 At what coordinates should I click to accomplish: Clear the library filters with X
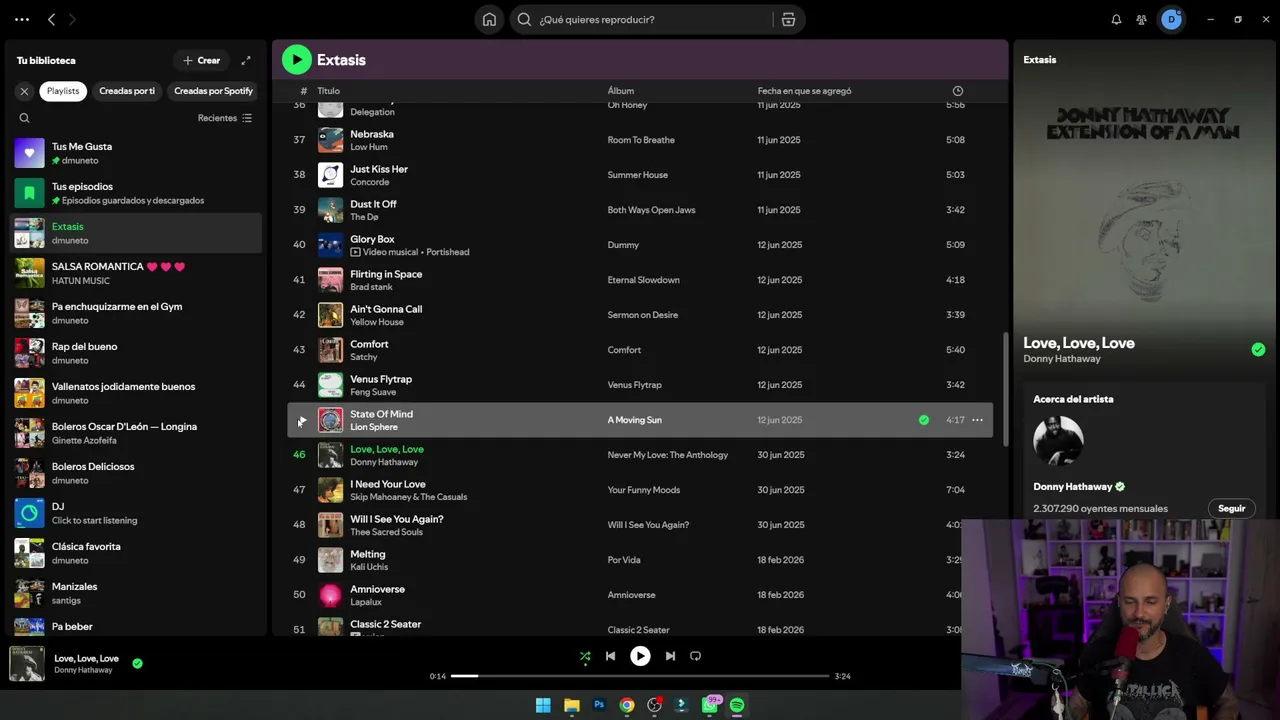[x=24, y=91]
